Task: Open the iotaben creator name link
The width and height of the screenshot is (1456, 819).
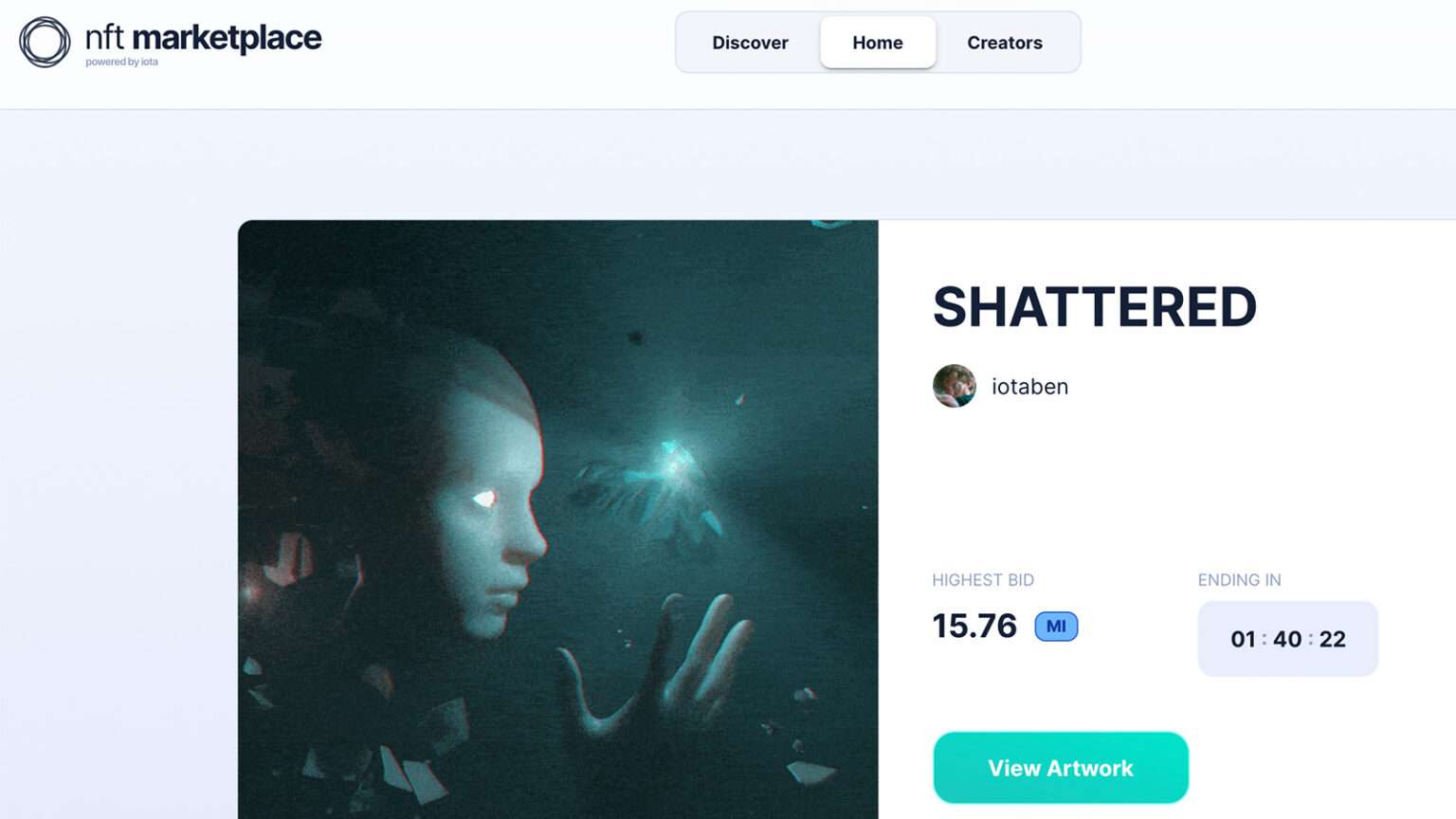Action: coord(1029,387)
